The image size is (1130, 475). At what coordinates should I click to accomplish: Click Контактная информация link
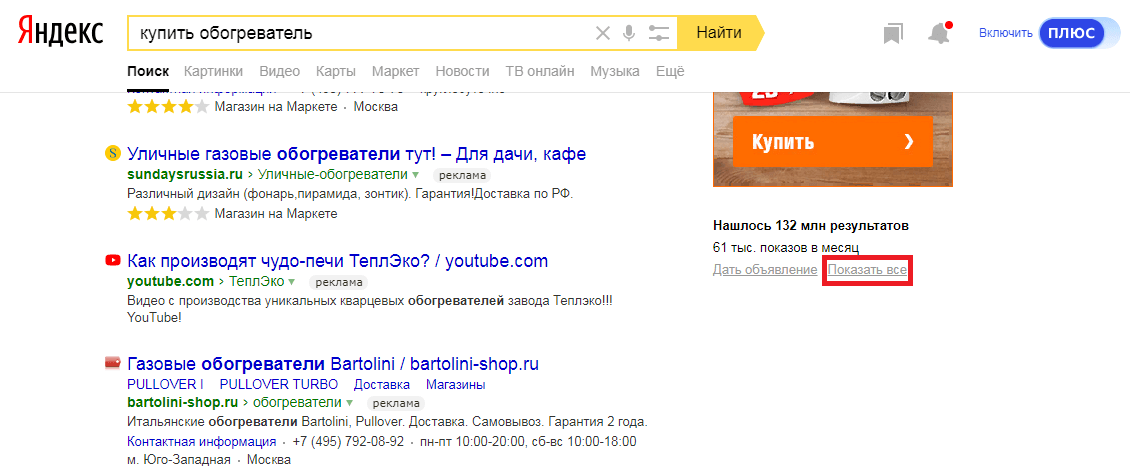(x=201, y=441)
